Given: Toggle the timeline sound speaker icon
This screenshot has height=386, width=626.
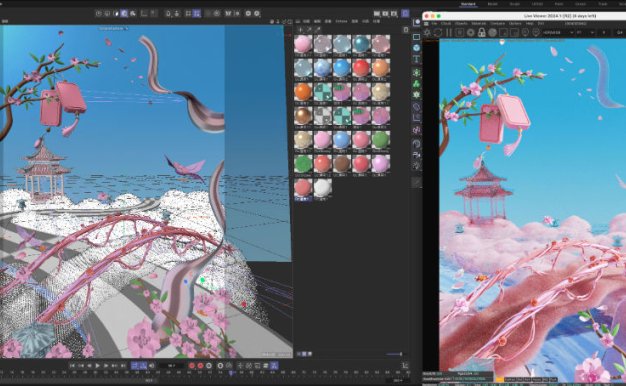Looking at the screenshot, I should click(152, 365).
